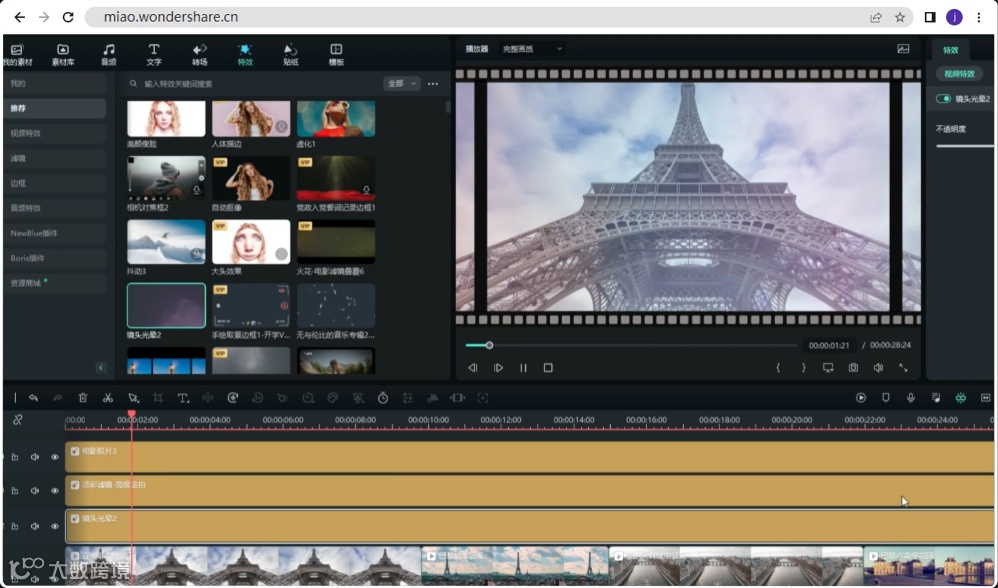Viewport: 998px width, 588px height.
Task: Switch to the 文字 tab
Action: [154, 55]
